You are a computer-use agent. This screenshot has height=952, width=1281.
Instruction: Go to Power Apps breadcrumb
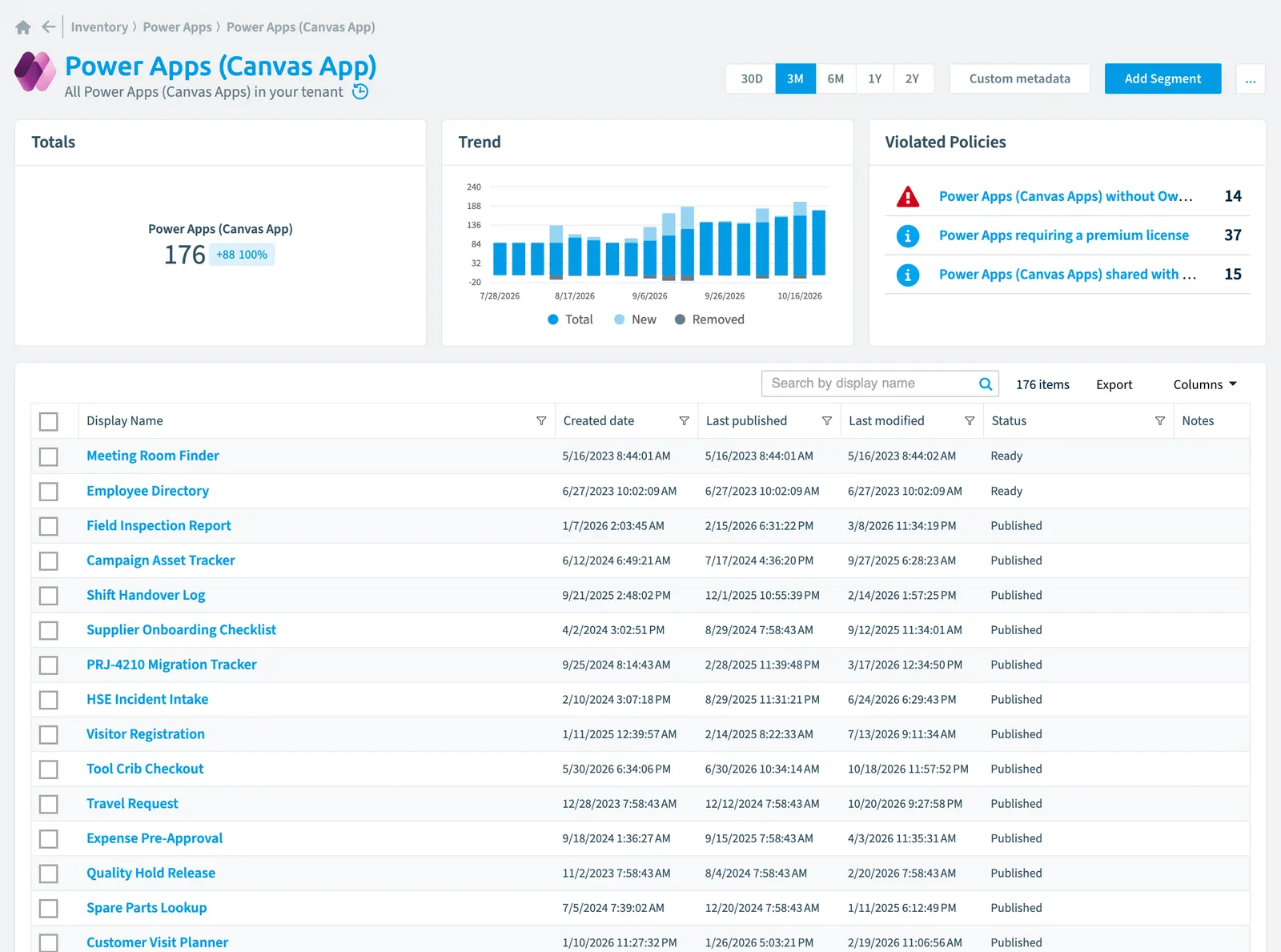pos(177,27)
